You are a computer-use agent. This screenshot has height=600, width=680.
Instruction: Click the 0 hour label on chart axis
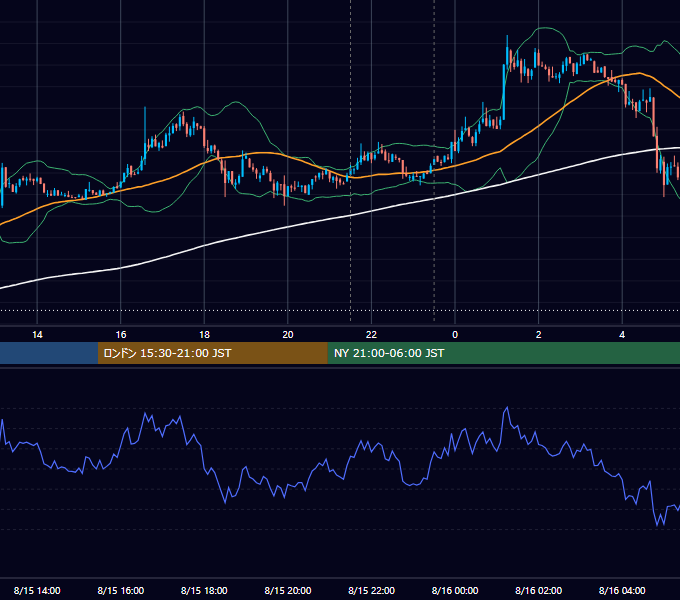(x=455, y=335)
